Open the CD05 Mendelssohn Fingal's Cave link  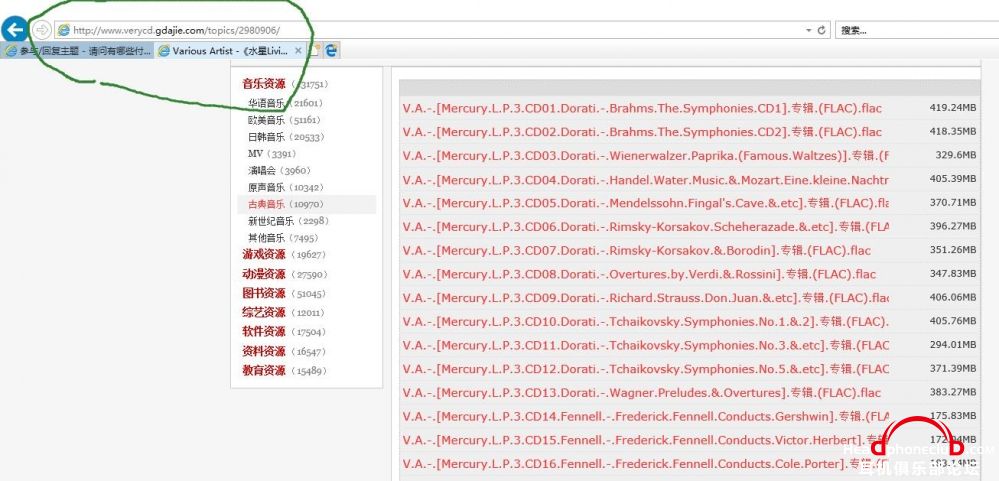click(645, 203)
